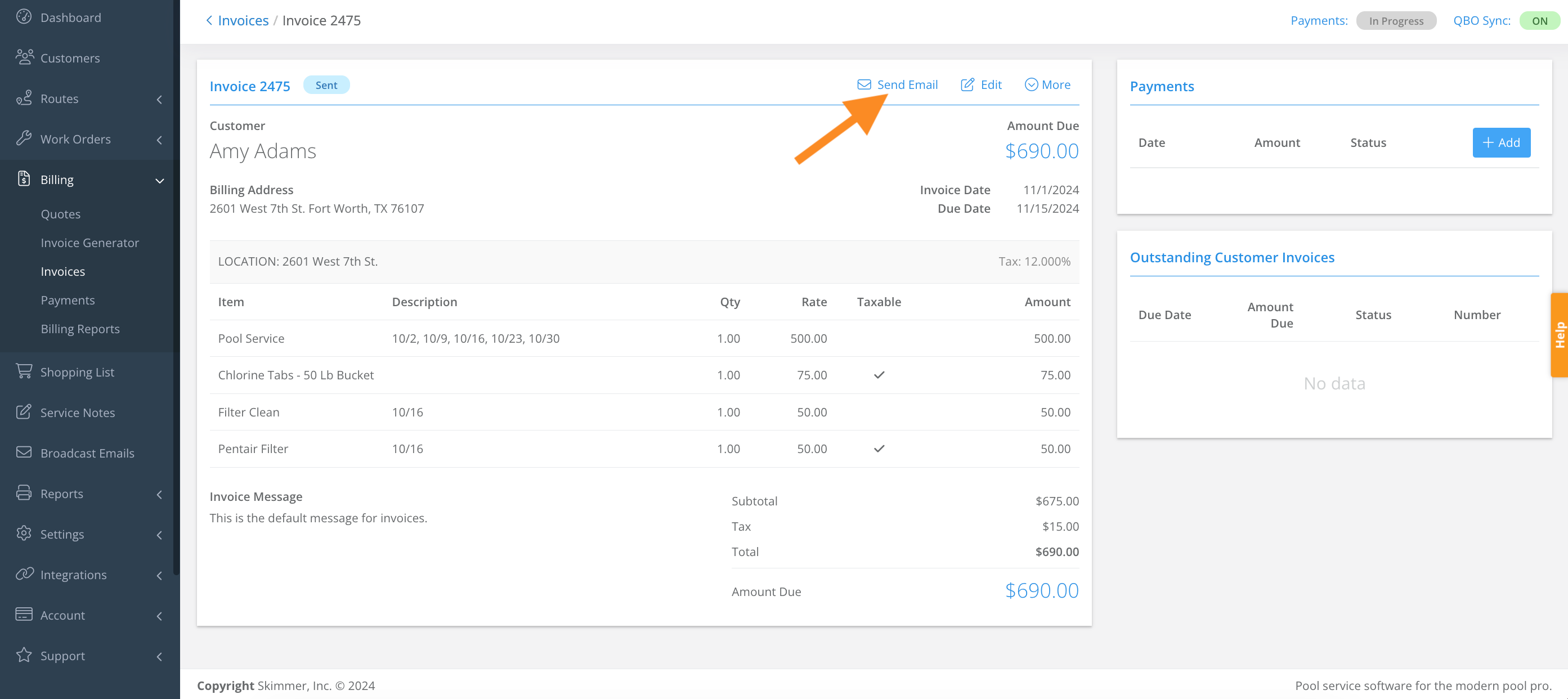Click the Invoices breadcrumb link
This screenshot has width=1568, height=699.
(243, 20)
